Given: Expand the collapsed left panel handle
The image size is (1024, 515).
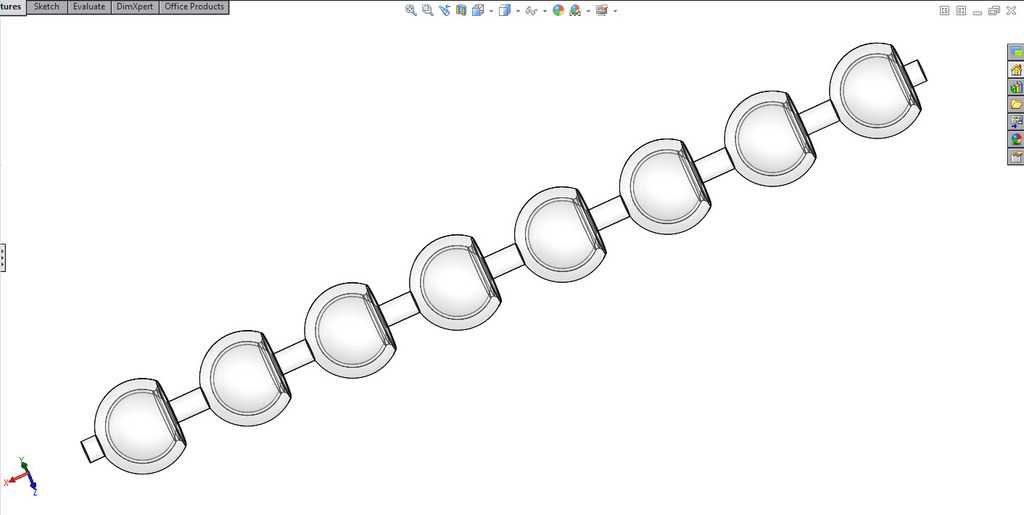Looking at the screenshot, I should pos(3,256).
